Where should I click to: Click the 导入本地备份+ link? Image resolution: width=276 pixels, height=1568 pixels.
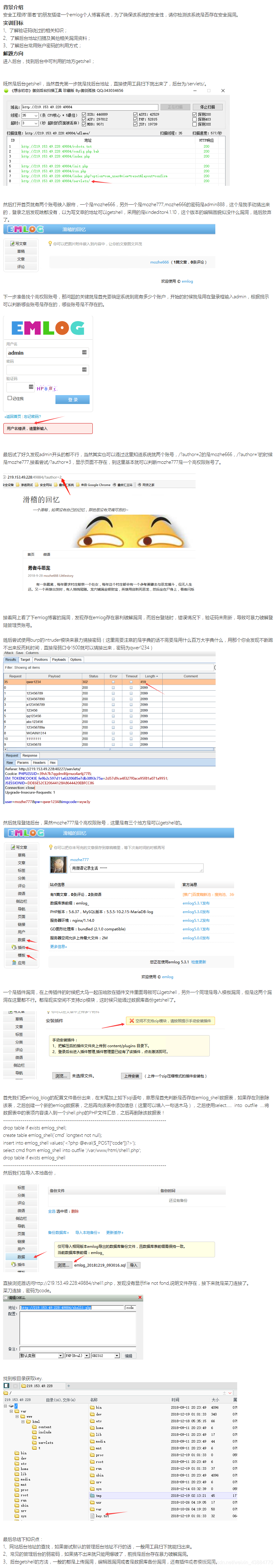coord(87,1233)
